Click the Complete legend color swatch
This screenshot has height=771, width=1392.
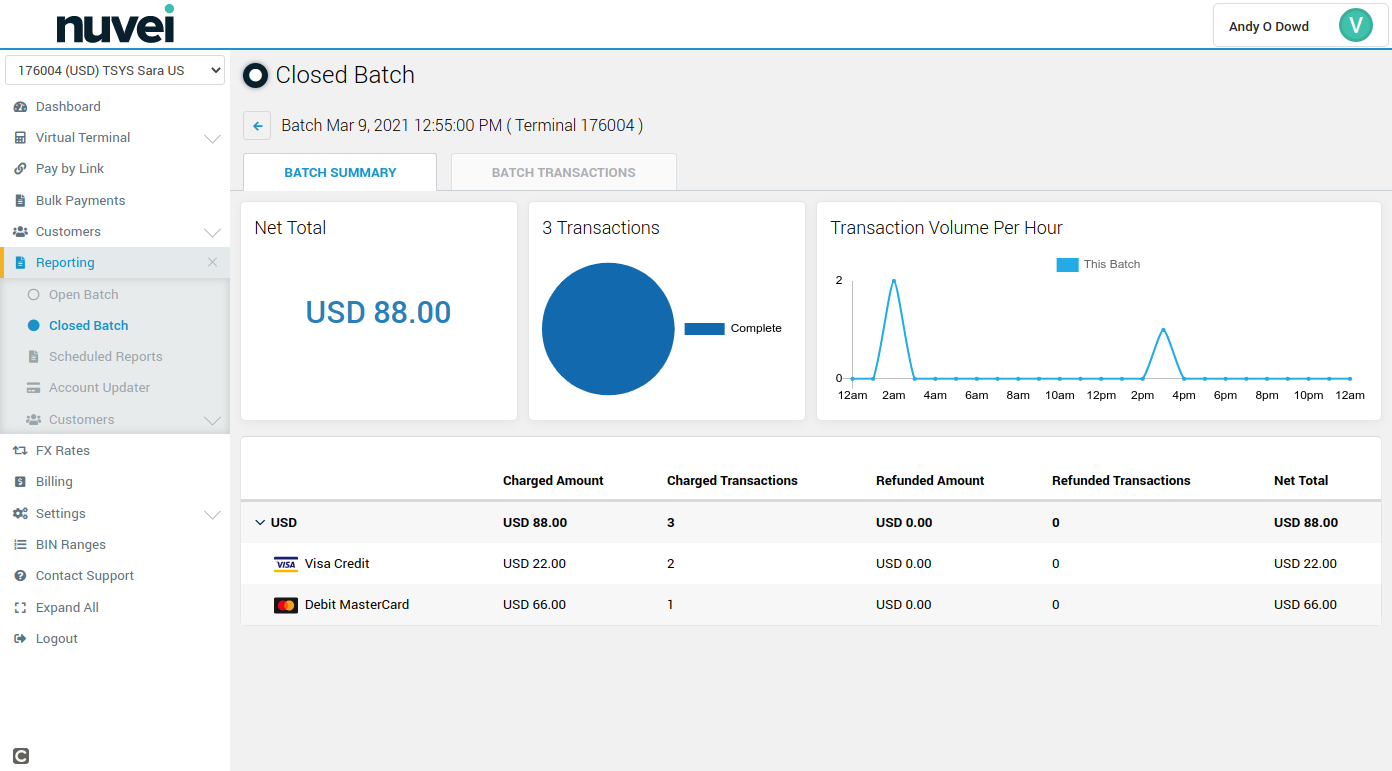704,329
